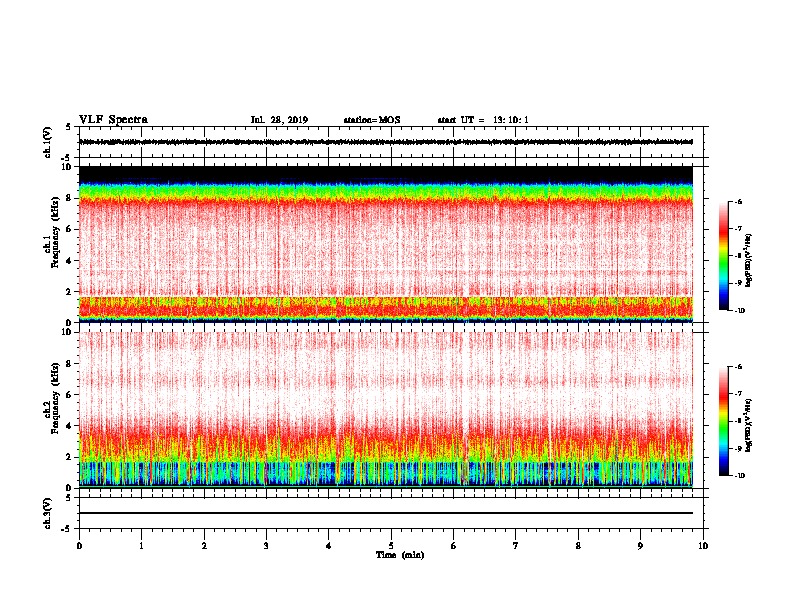Image resolution: width=792 pixels, height=612 pixels.
Task: Select the date text "Jul. 28, 2019"
Action: (279, 120)
